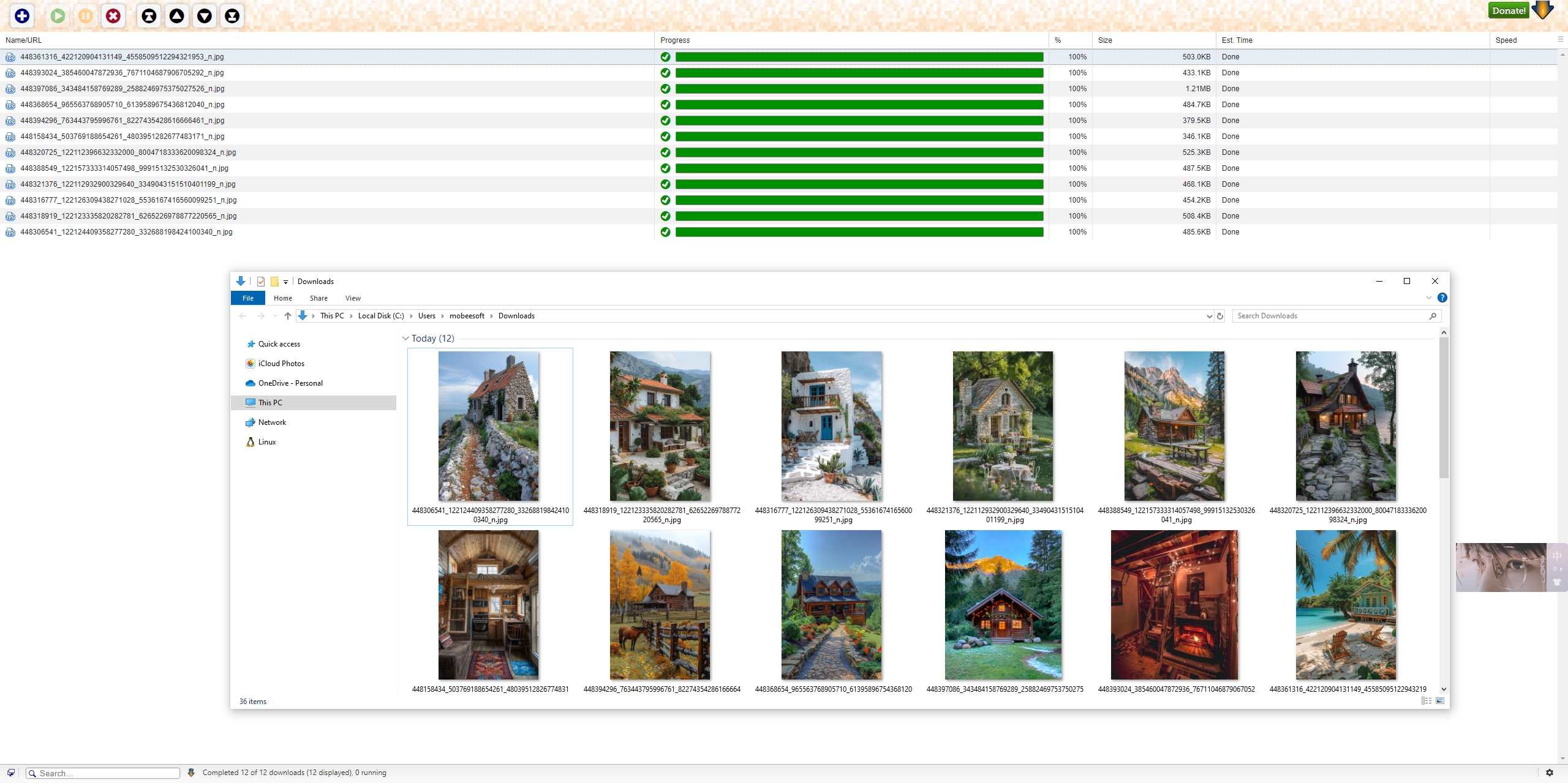Viewport: 1568px width, 783px height.
Task: Click the Move Up priority icon
Action: [177, 15]
